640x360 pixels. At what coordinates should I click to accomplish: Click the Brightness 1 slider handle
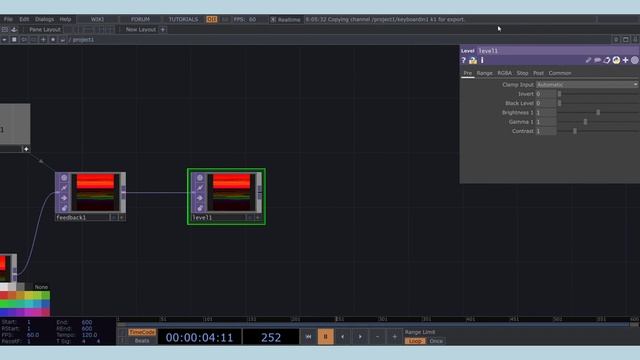pyautogui.click(x=598, y=112)
